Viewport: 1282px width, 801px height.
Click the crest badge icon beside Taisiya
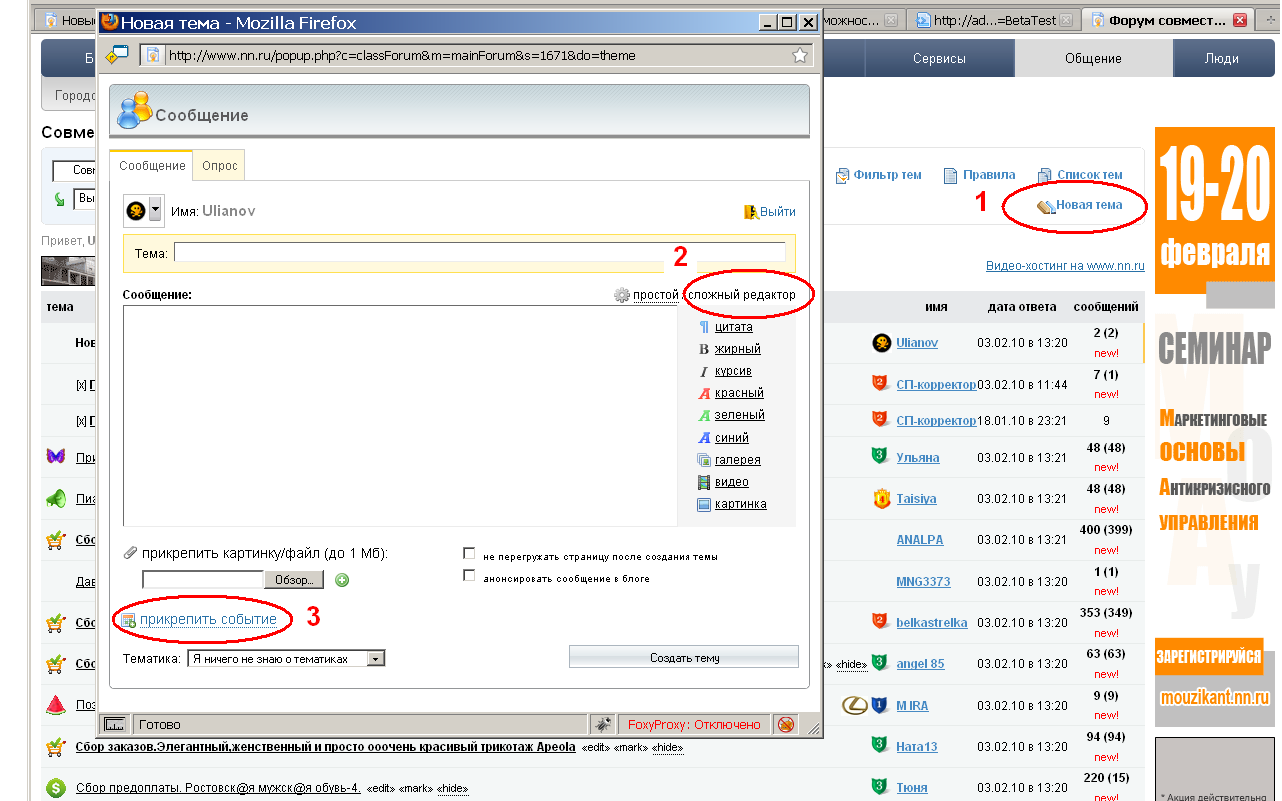click(x=881, y=498)
